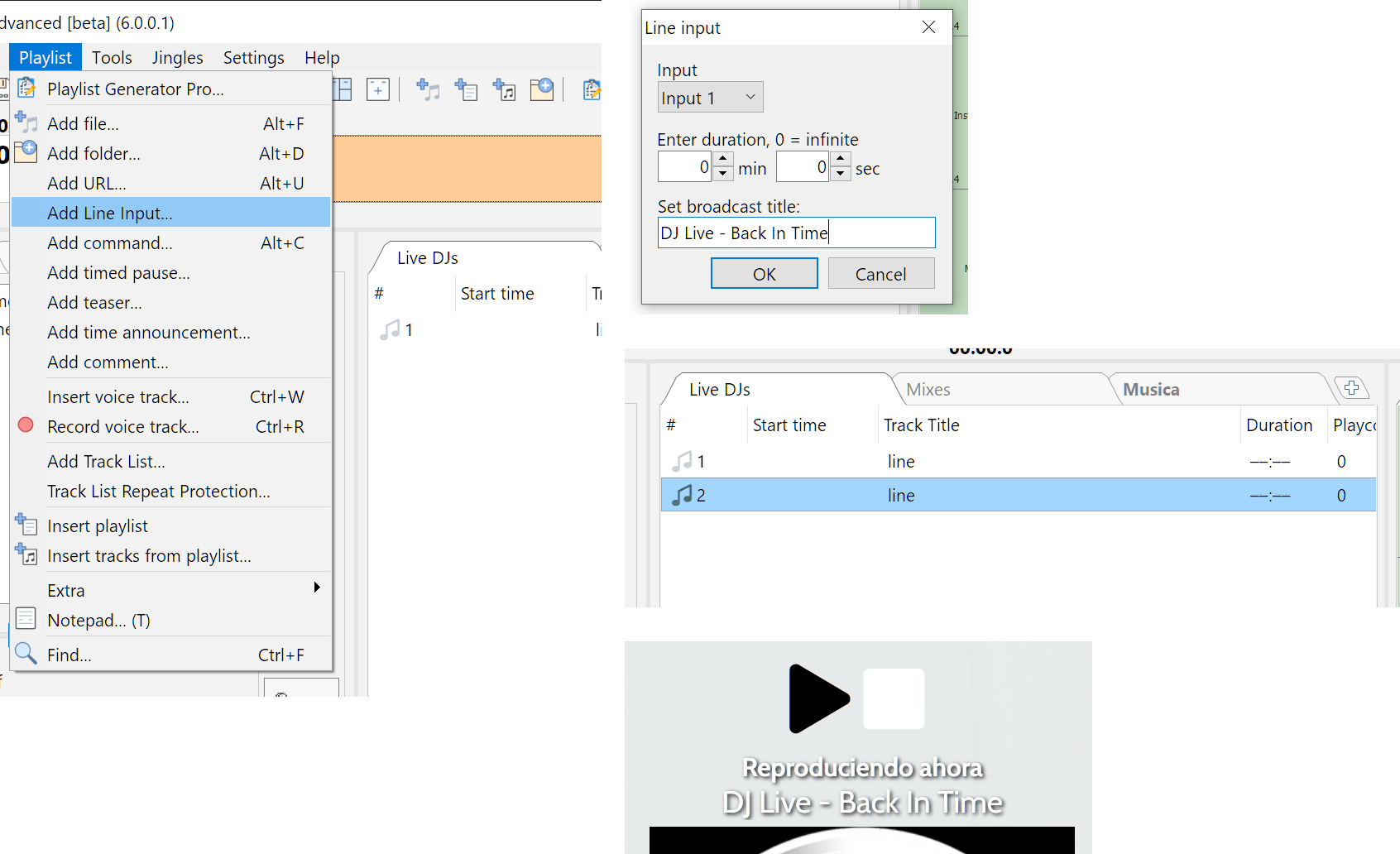Click the new playlist plus-box toolbar icon

click(378, 89)
